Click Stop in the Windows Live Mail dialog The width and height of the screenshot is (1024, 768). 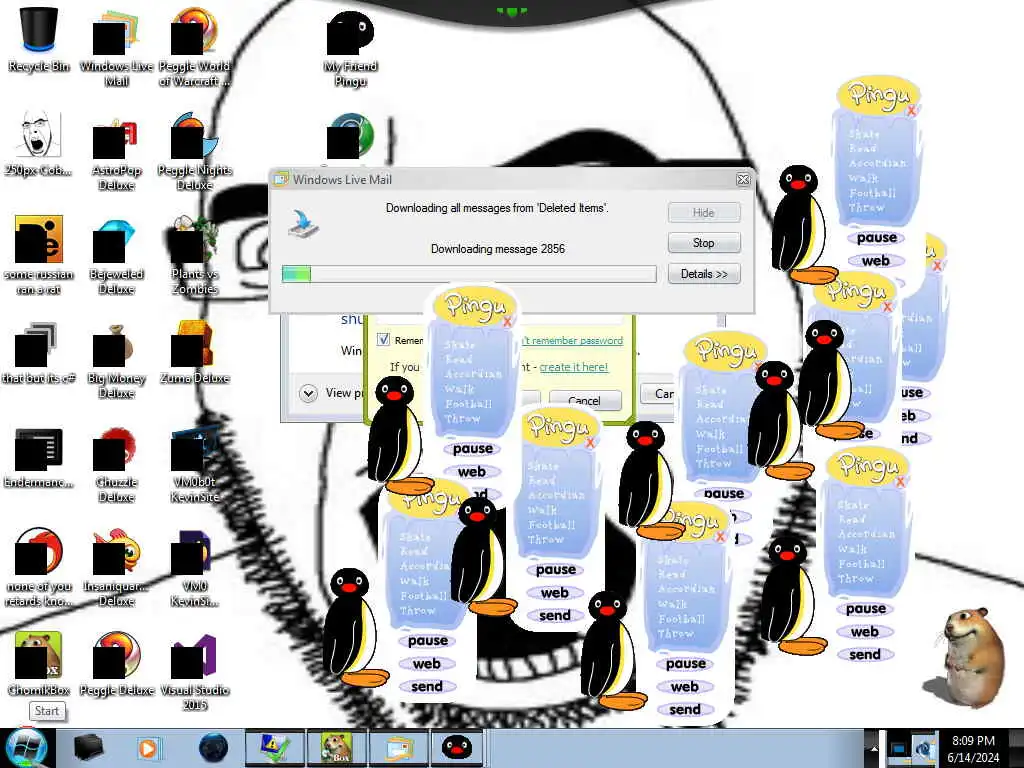pos(704,243)
